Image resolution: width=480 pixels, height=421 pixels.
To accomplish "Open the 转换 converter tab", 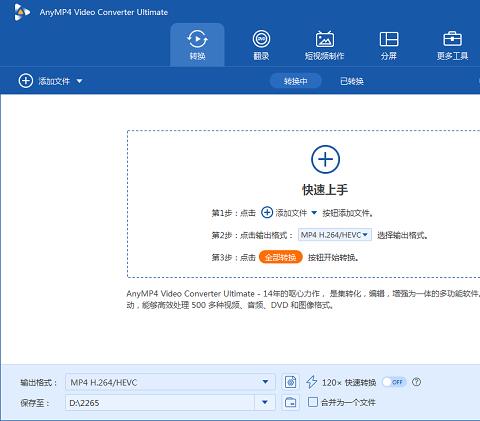I will point(197,45).
